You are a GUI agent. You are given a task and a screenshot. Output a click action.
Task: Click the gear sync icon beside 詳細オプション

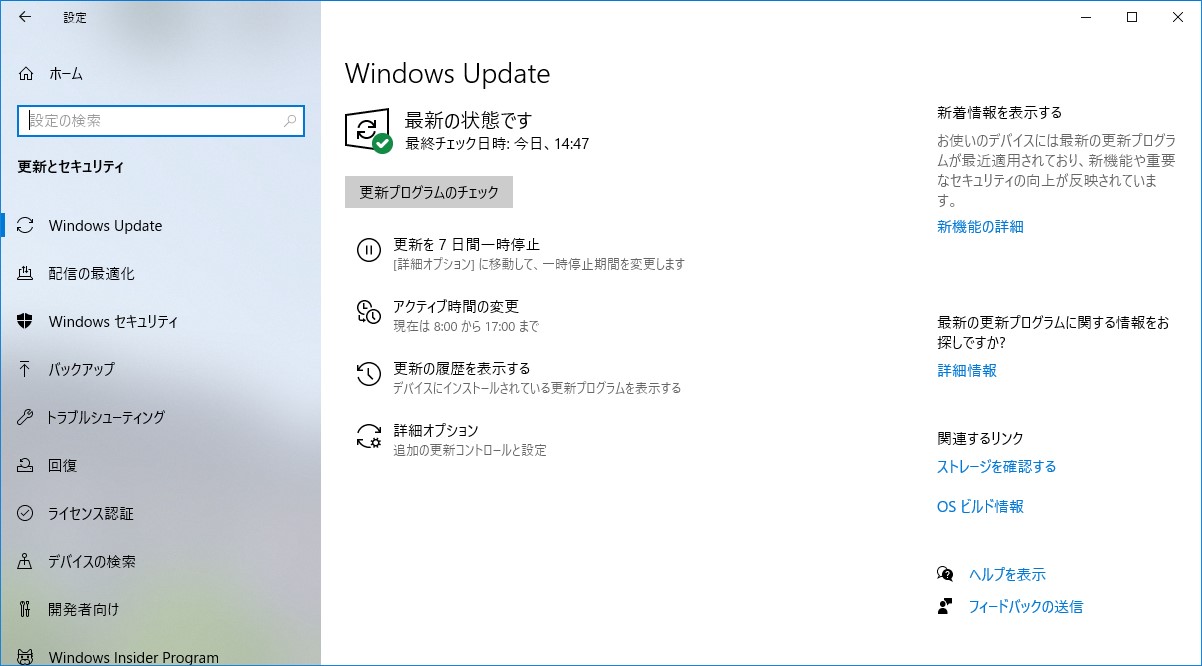(x=368, y=436)
